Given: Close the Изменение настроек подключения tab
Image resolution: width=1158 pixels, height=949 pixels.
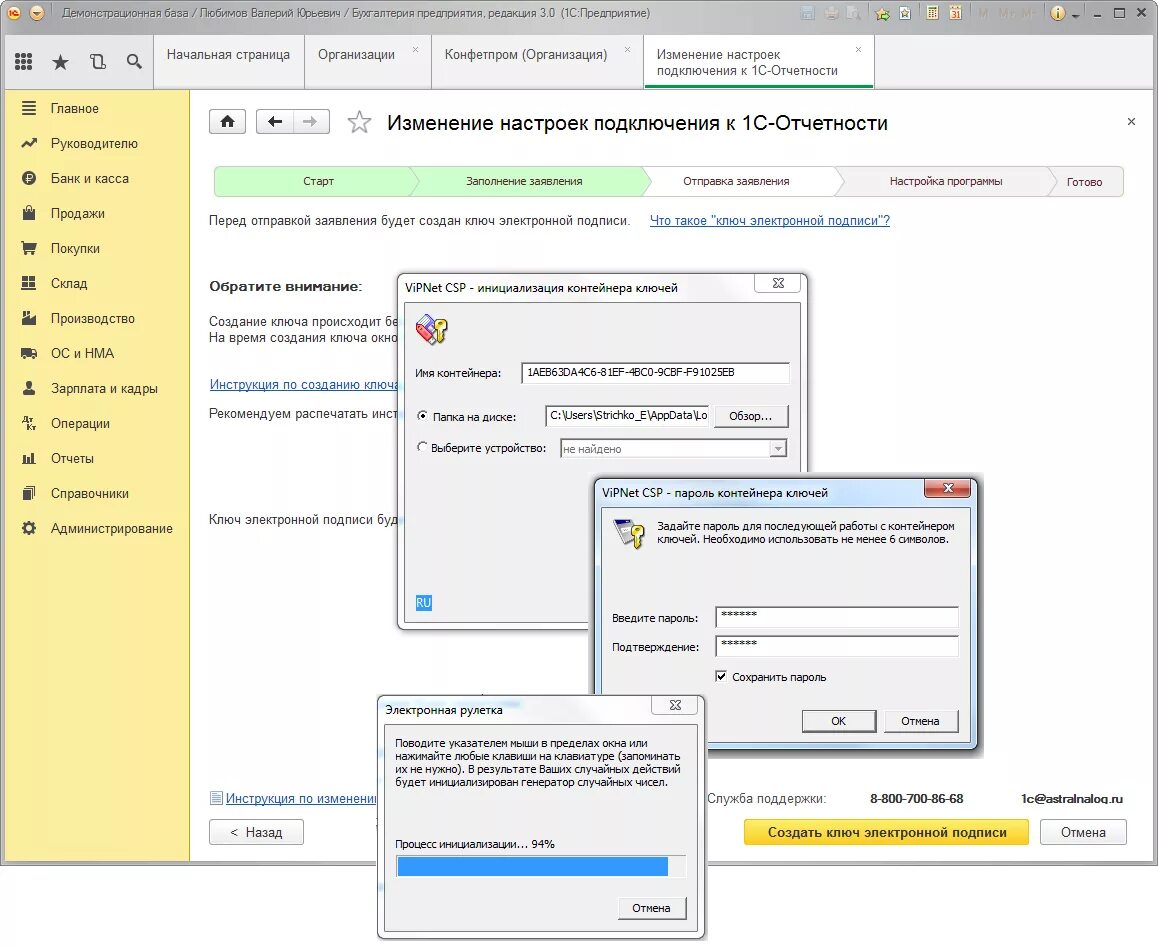Looking at the screenshot, I should click(x=858, y=49).
